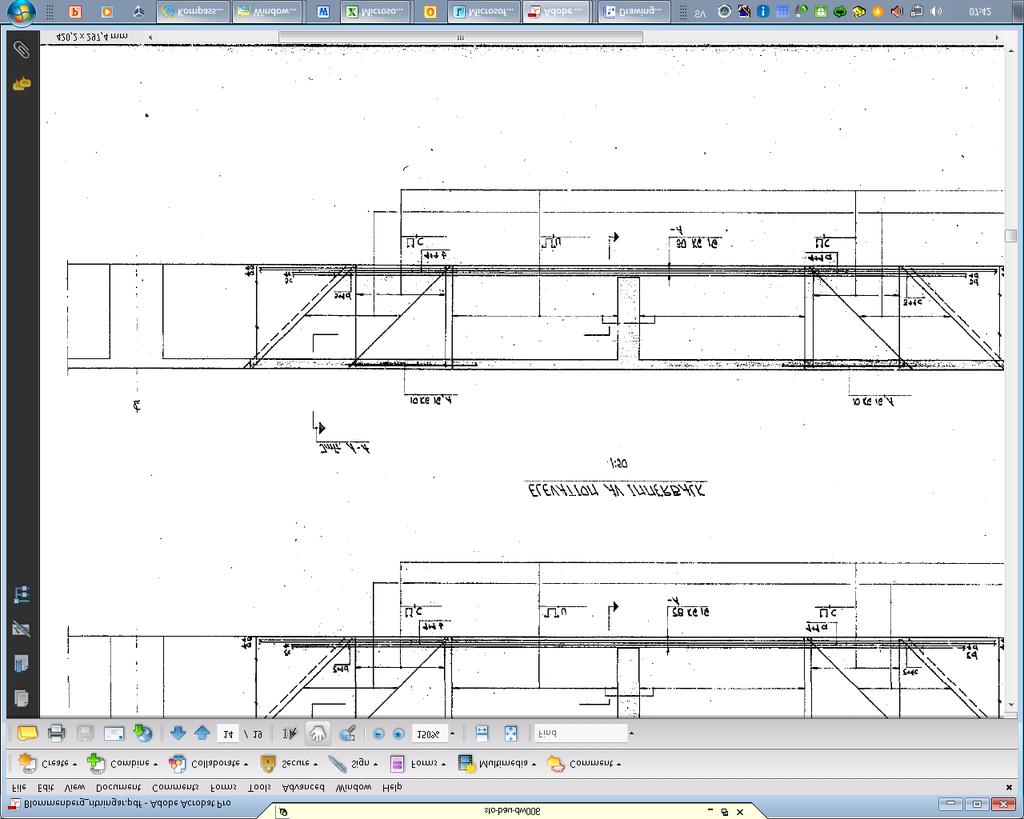This screenshot has width=1024, height=819.
Task: Open the View menu
Action: point(74,787)
